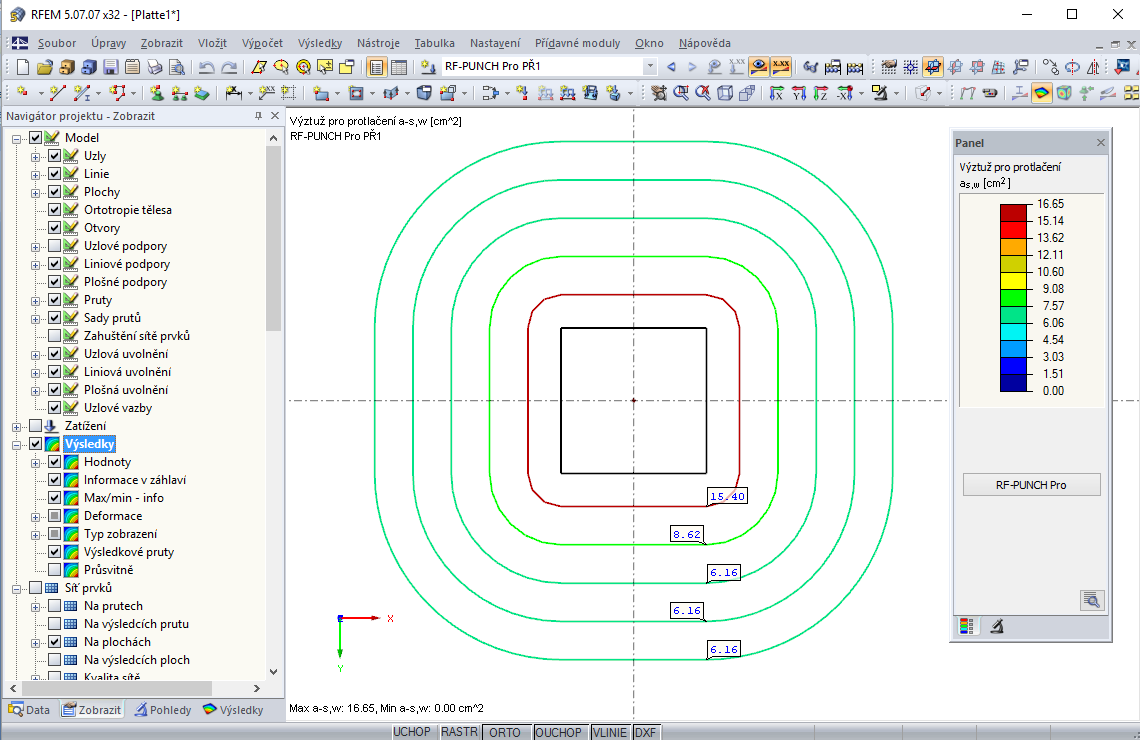View in Z direction
This screenshot has width=1140, height=740.
pos(821,93)
